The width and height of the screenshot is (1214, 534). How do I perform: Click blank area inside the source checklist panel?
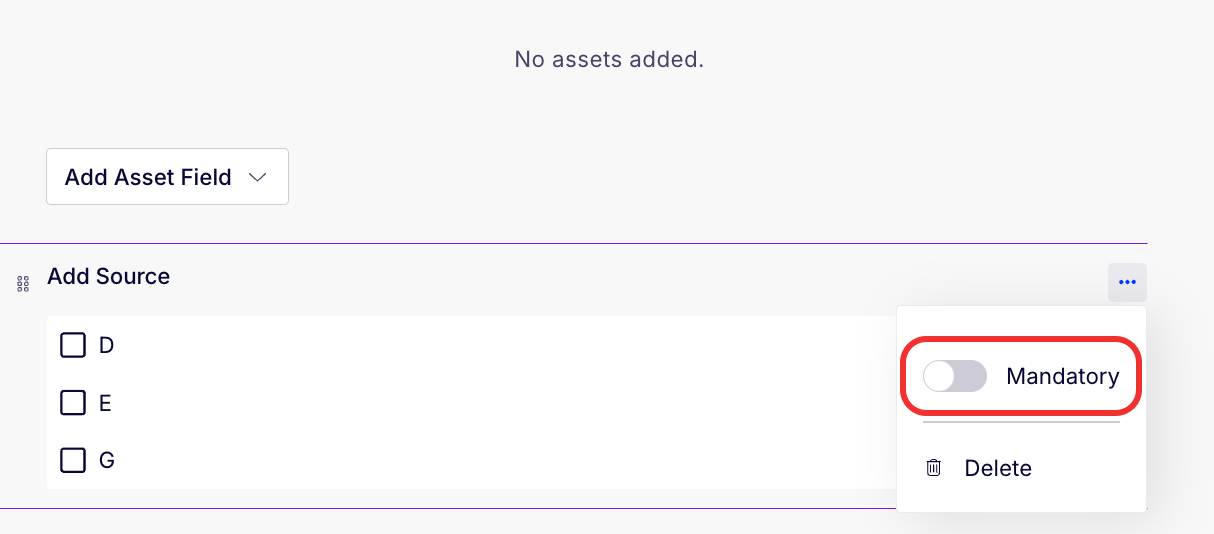(500, 403)
